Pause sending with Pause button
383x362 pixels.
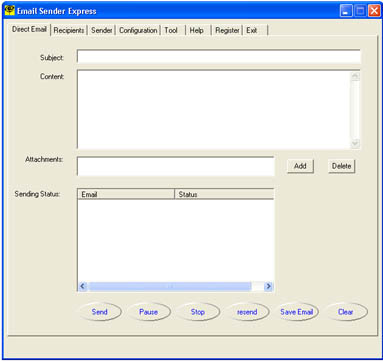tap(149, 312)
